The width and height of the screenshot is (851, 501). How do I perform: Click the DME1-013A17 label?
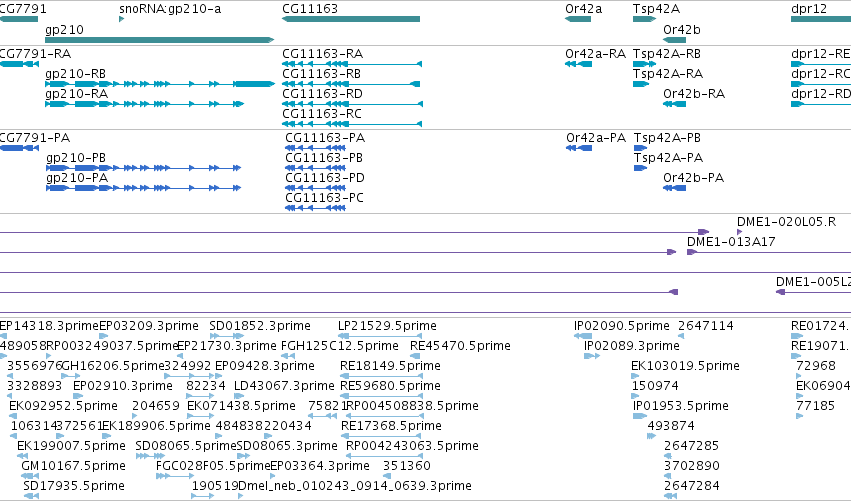click(x=731, y=242)
